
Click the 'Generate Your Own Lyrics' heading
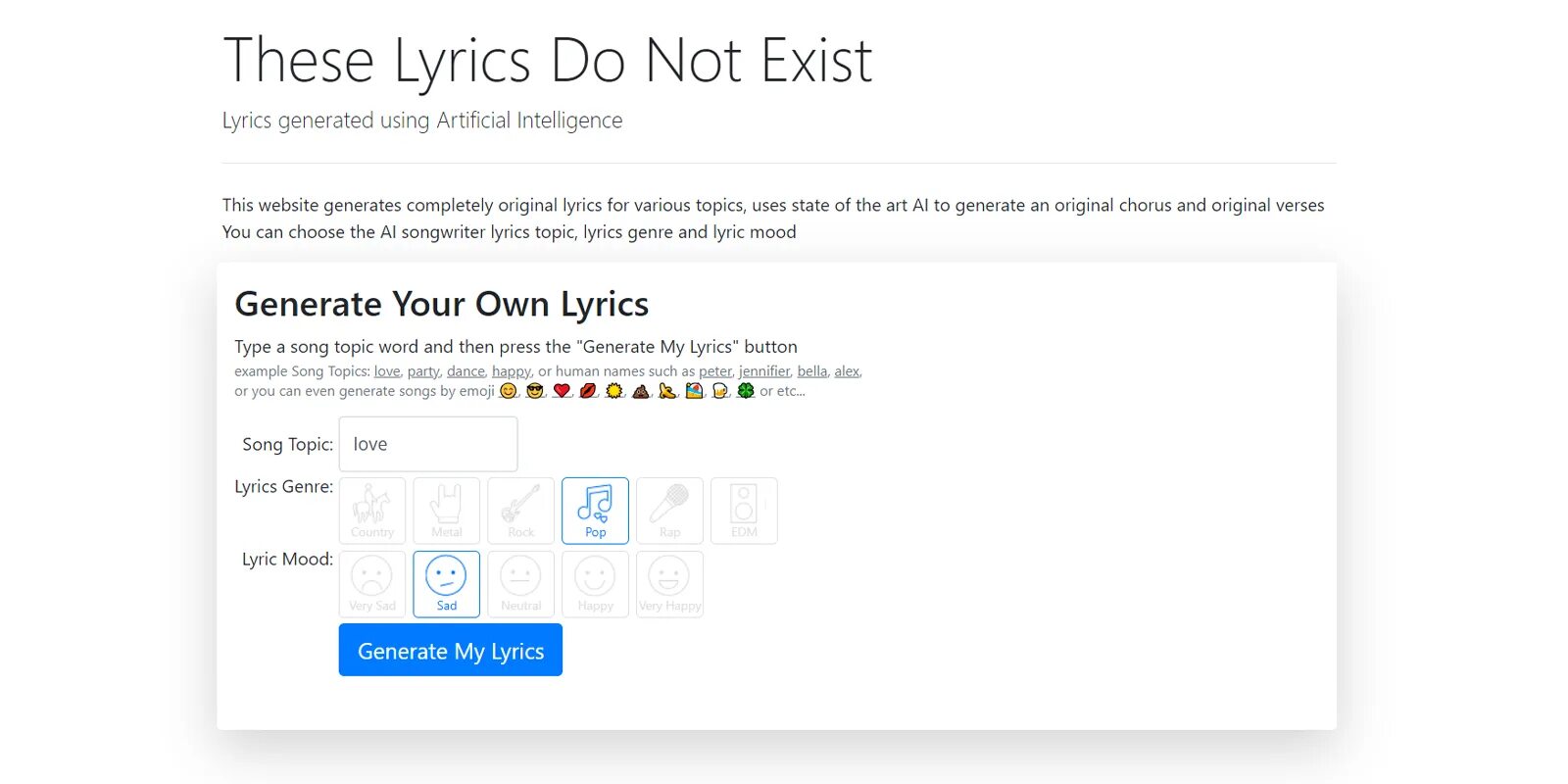click(x=442, y=305)
